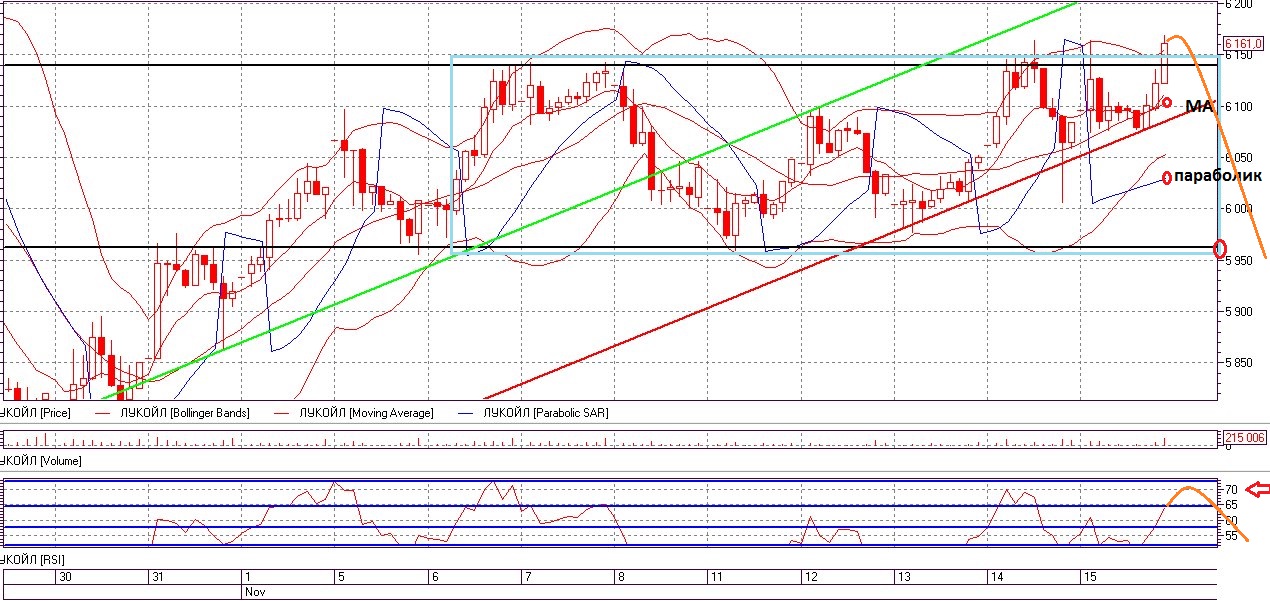Click the Parabolic SAR legend label
The height and width of the screenshot is (601, 1270).
[x=546, y=412]
